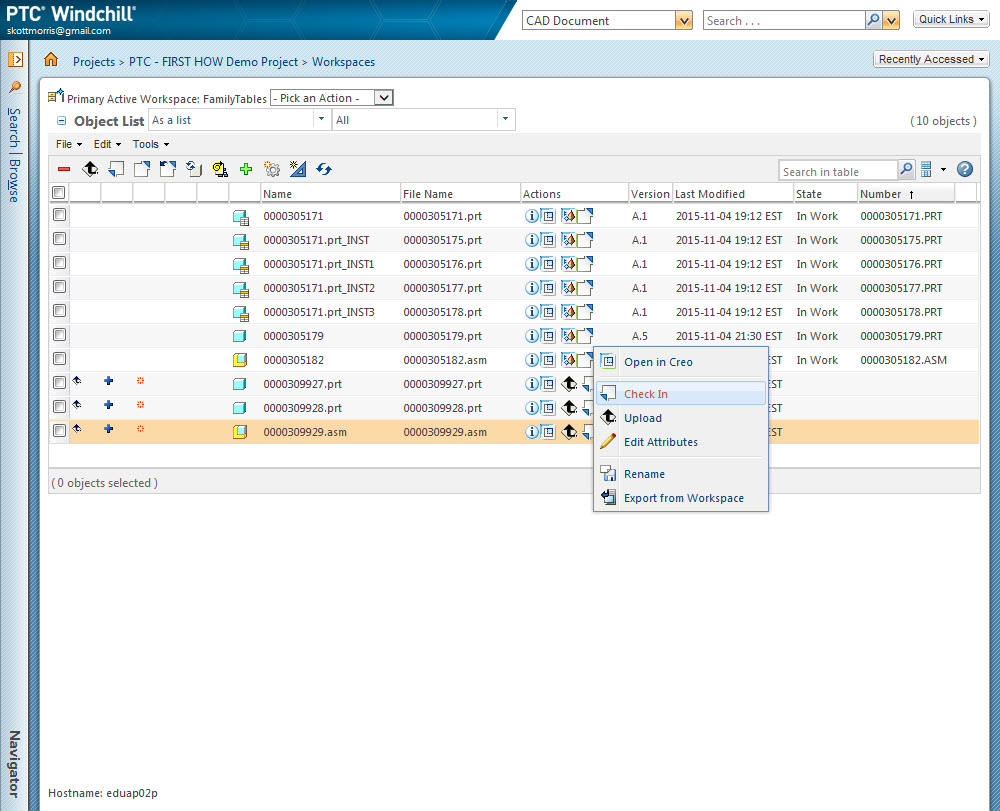
Task: Open the File menu
Action: [x=69, y=144]
